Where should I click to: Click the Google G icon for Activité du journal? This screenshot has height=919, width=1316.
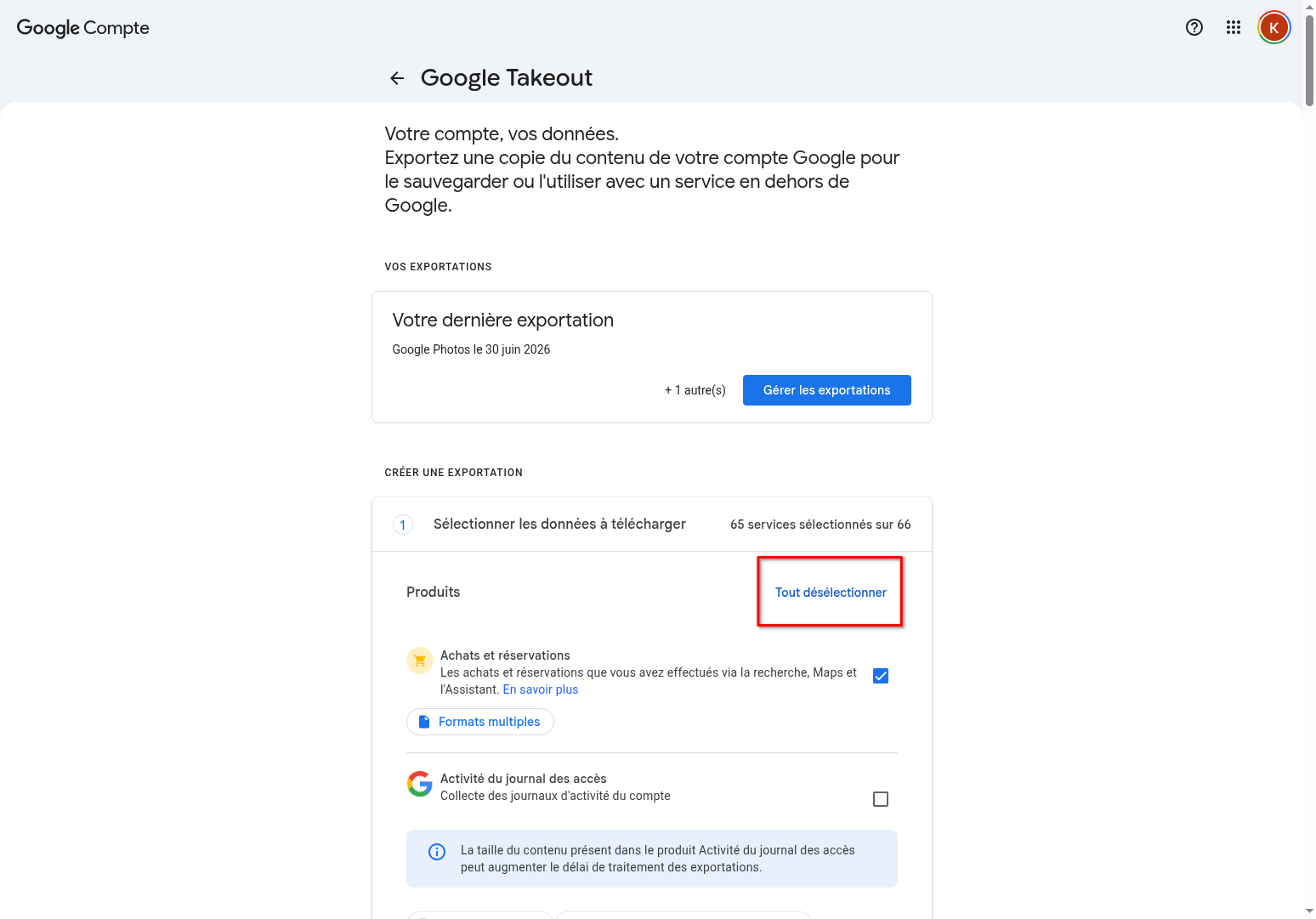click(x=420, y=784)
